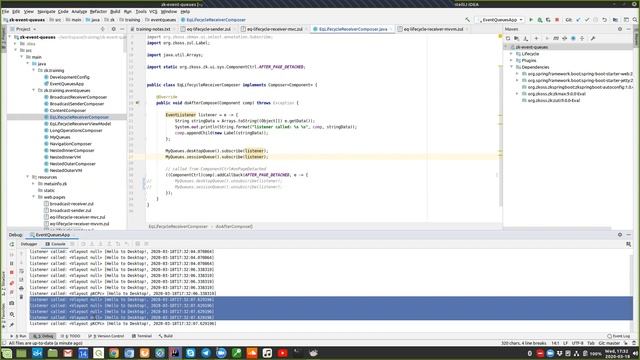
Task: Collapse the Dependencies node in Maven
Action: tap(512, 67)
